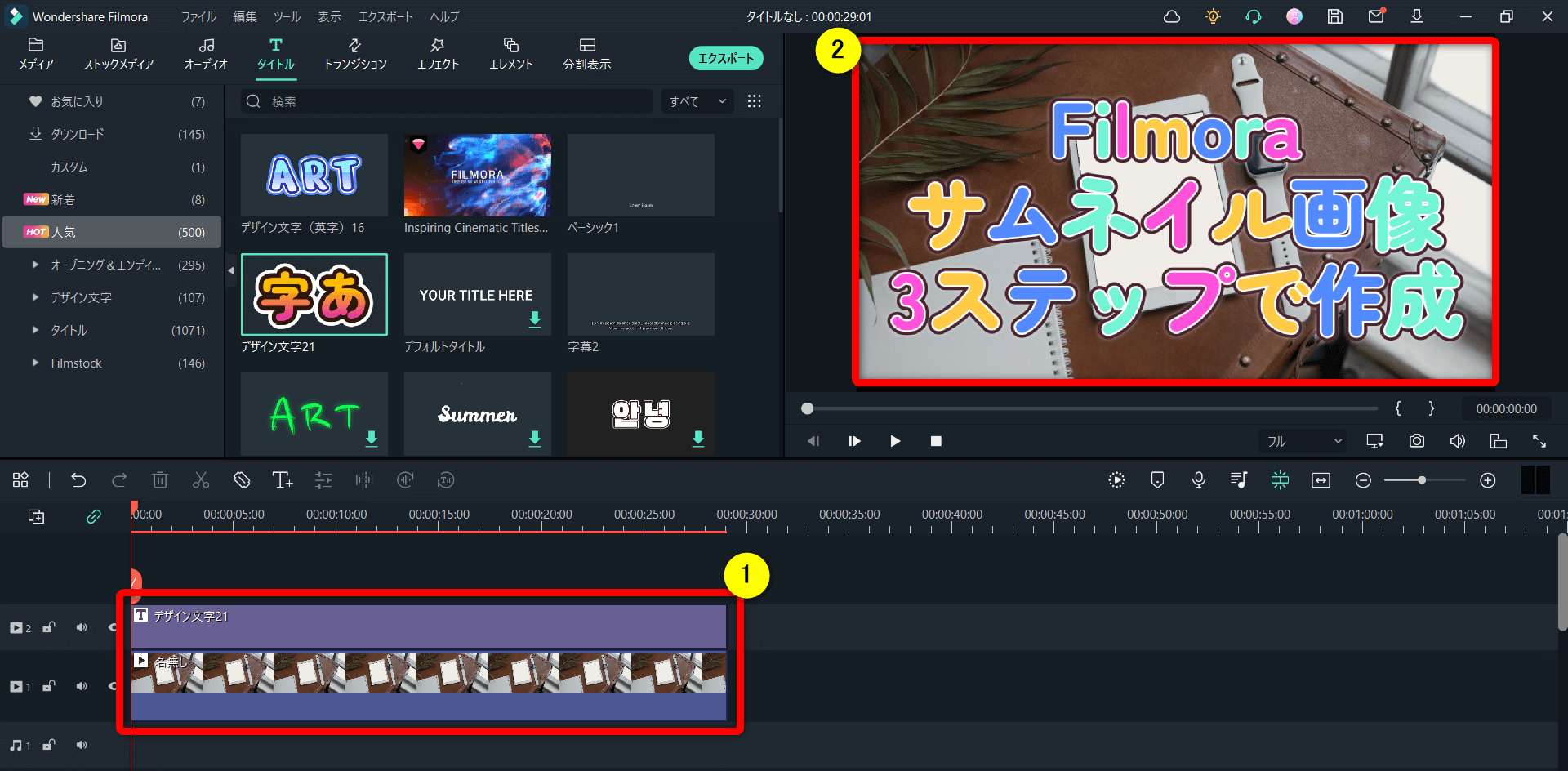
Task: Click the undo arrow in timeline toolbar
Action: [x=78, y=480]
